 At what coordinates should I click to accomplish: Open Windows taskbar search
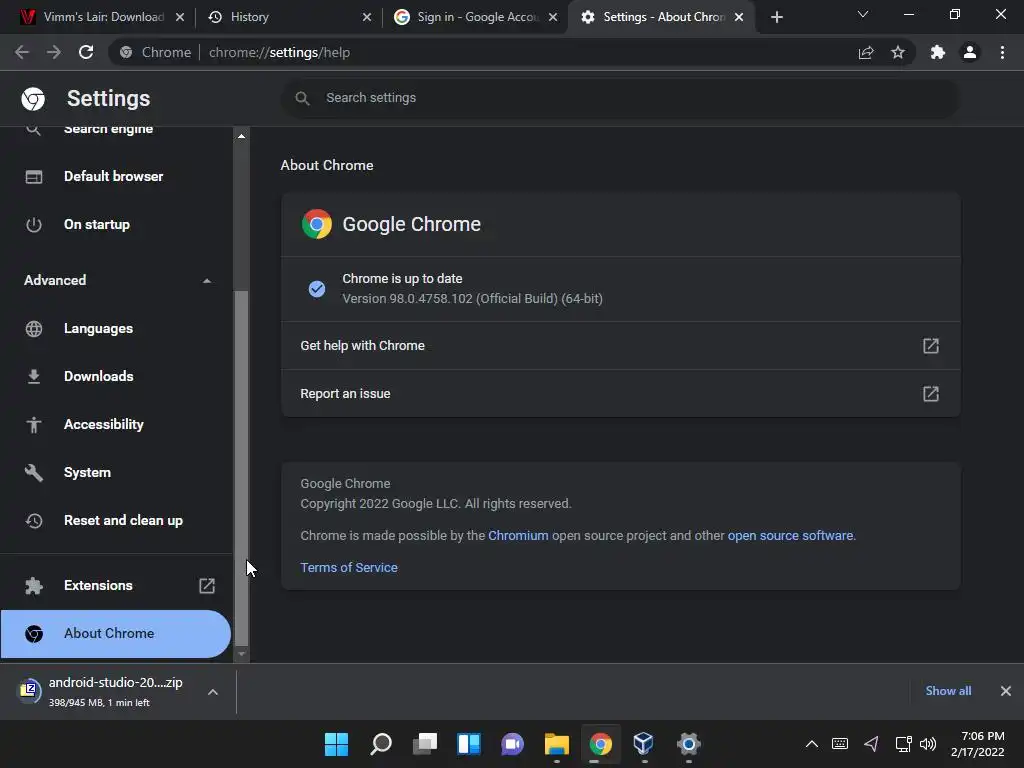coord(381,744)
